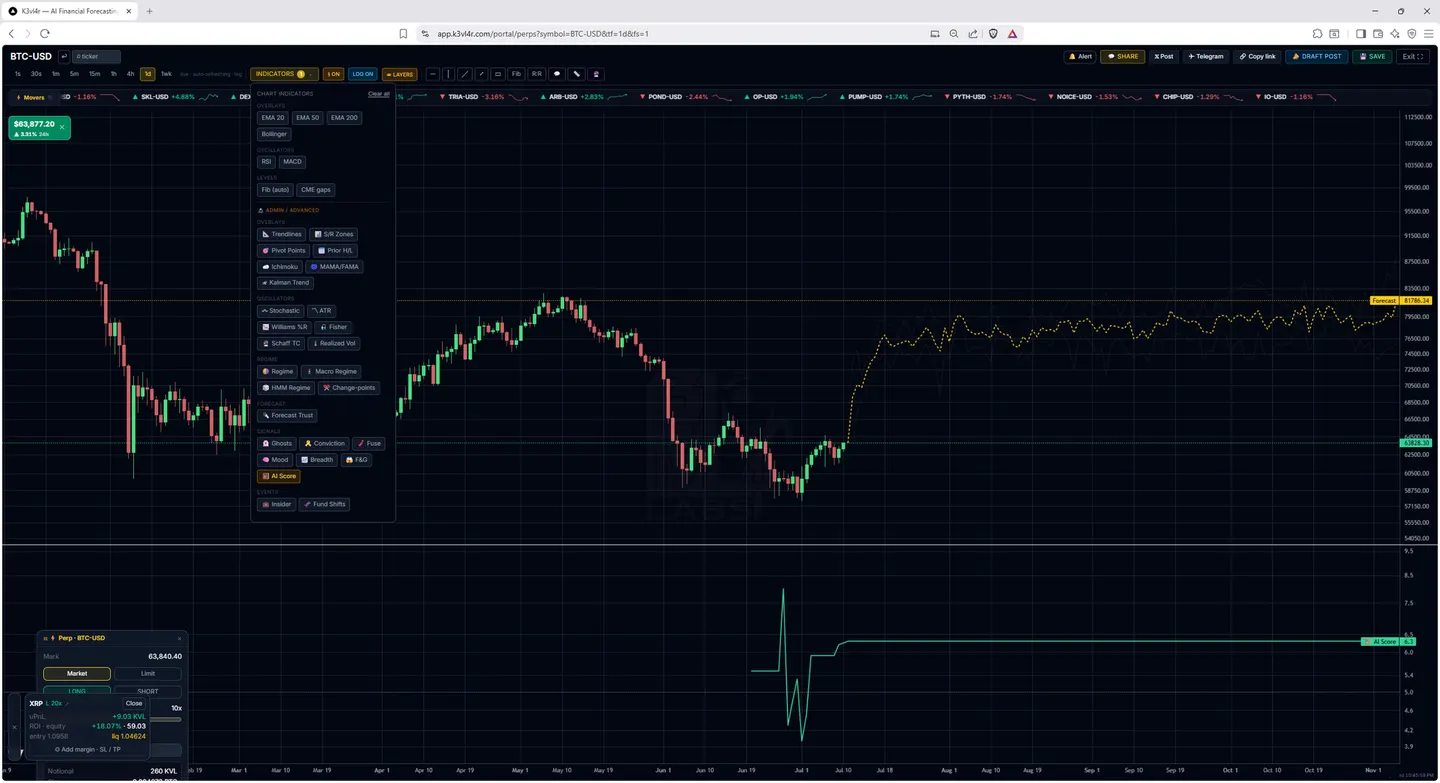1440x783 pixels.
Task: Select the comment bubble annotation tool
Action: (x=557, y=74)
